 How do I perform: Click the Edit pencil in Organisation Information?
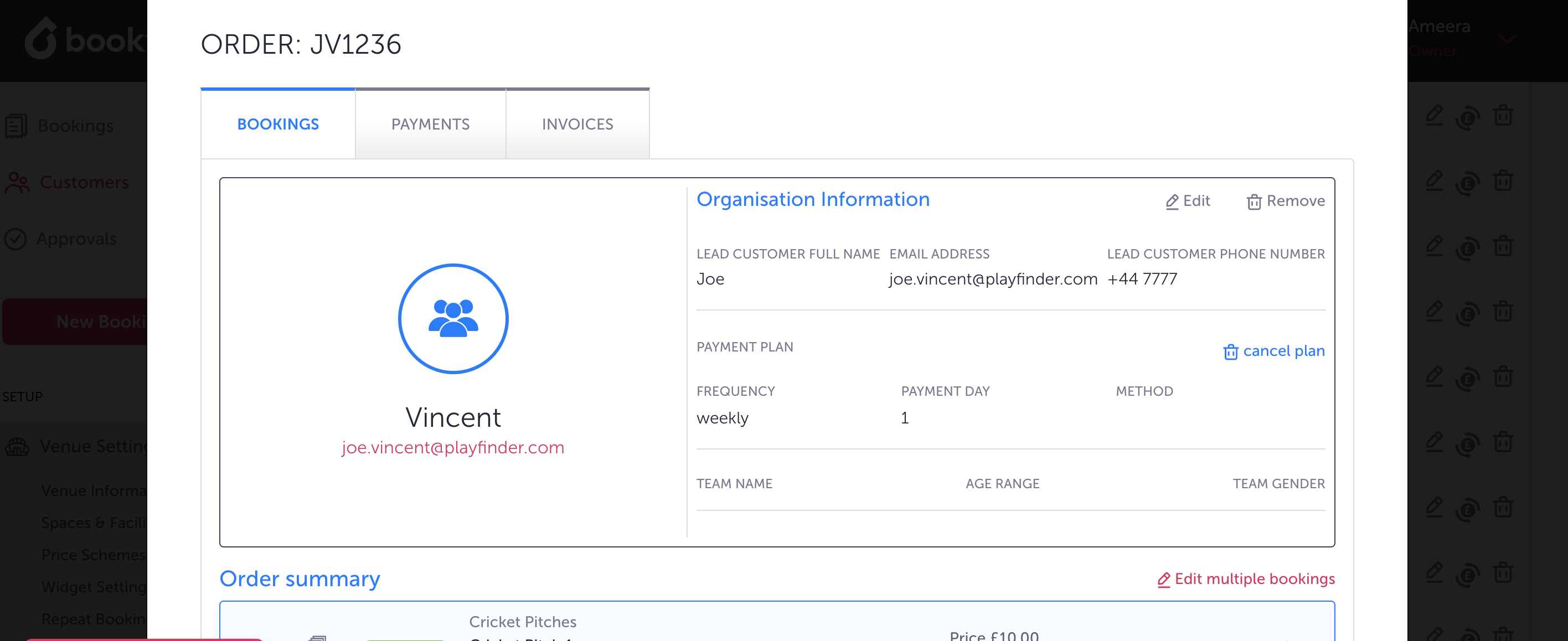click(1172, 201)
